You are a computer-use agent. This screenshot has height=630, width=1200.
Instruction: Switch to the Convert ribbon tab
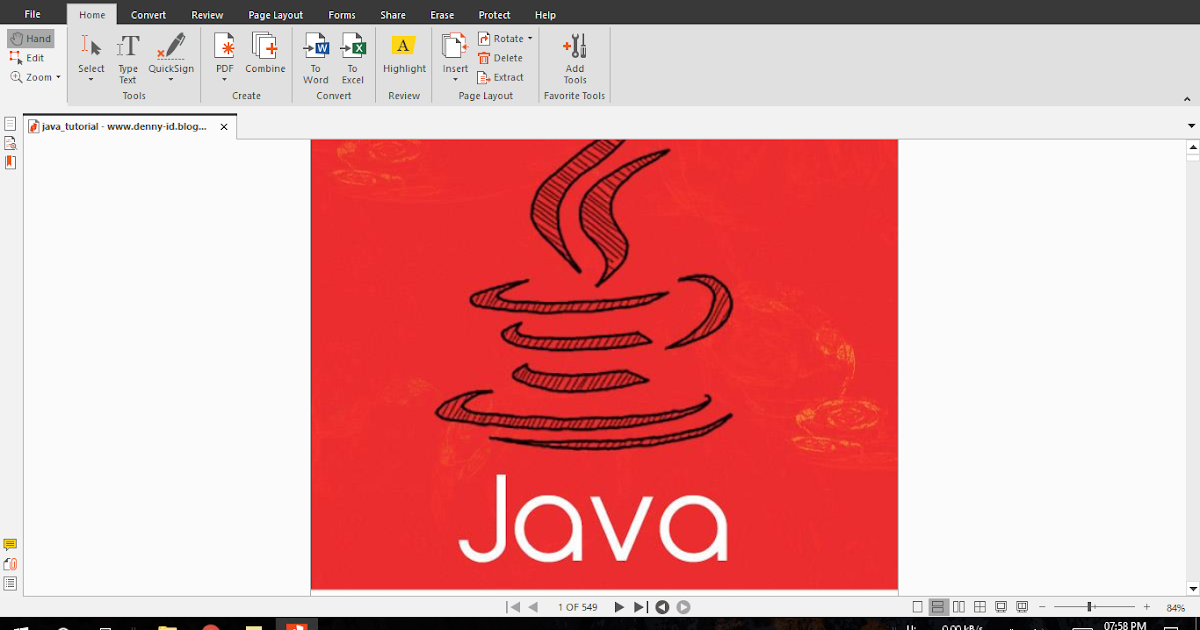149,15
